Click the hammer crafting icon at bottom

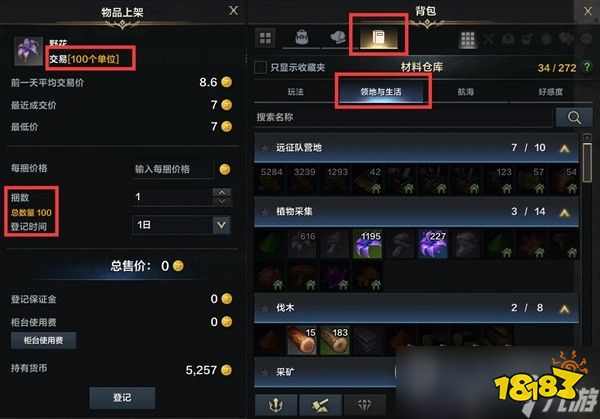320,405
